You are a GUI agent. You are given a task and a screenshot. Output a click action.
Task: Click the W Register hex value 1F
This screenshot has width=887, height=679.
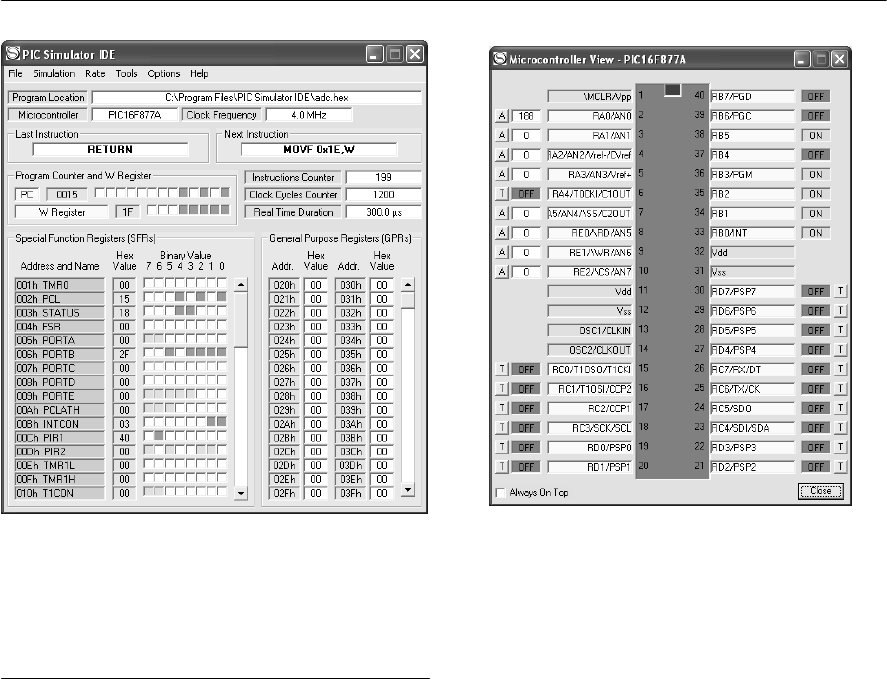[x=128, y=212]
